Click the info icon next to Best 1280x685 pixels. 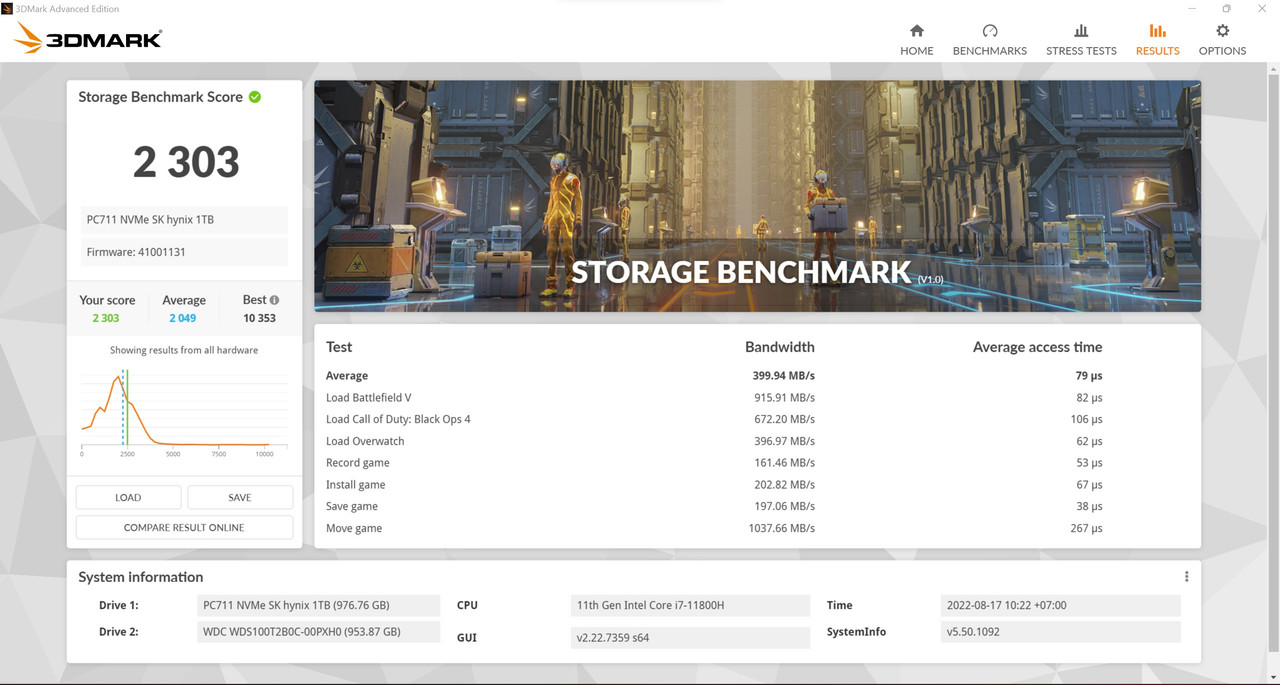pos(274,300)
